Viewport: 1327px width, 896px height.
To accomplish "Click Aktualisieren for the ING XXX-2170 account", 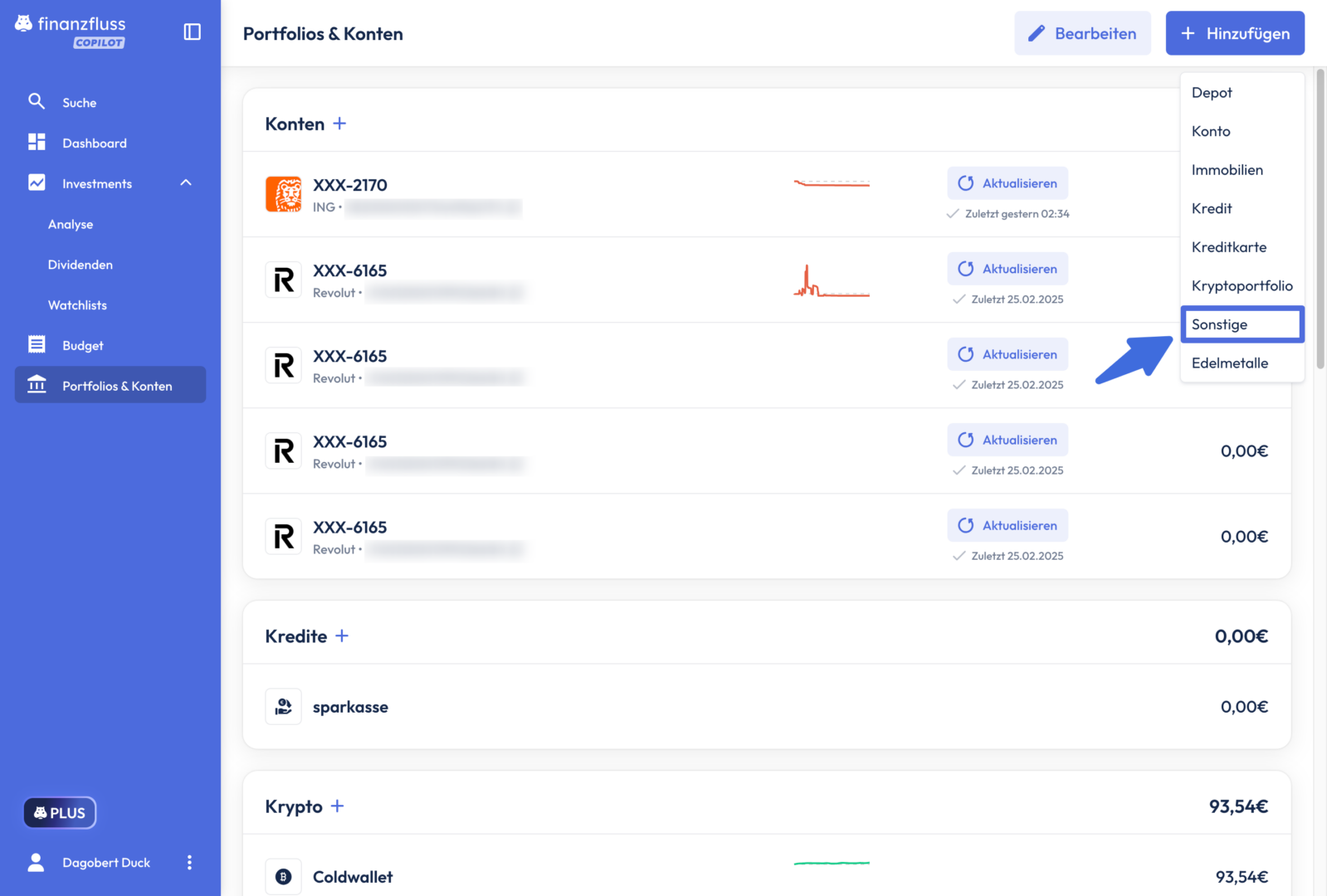I will (1007, 183).
